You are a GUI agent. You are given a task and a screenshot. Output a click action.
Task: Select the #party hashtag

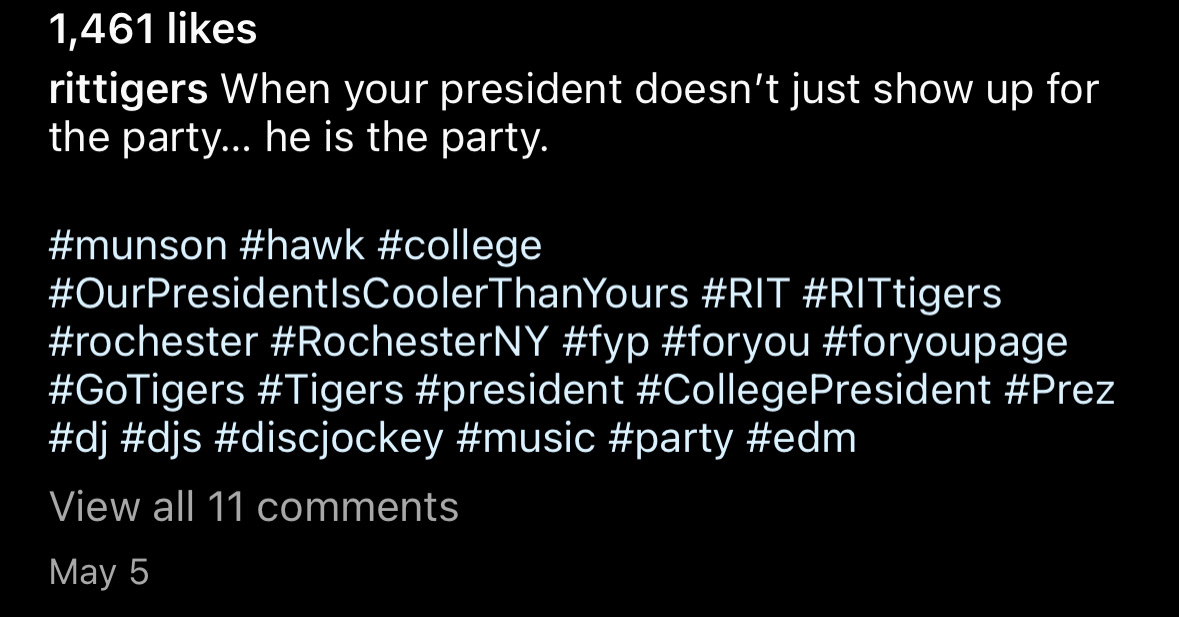pyautogui.click(x=671, y=439)
